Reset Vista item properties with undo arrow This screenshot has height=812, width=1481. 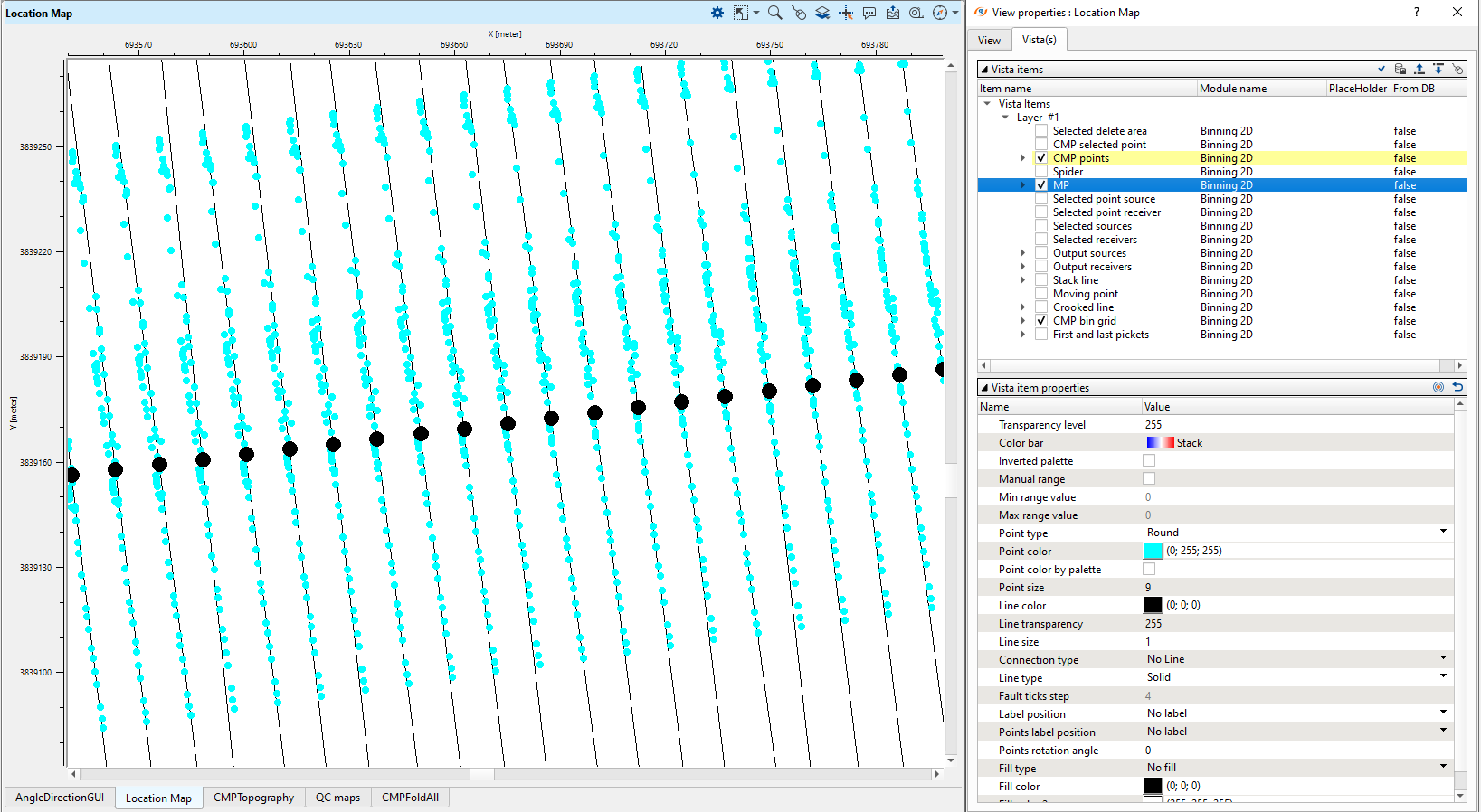[1457, 387]
